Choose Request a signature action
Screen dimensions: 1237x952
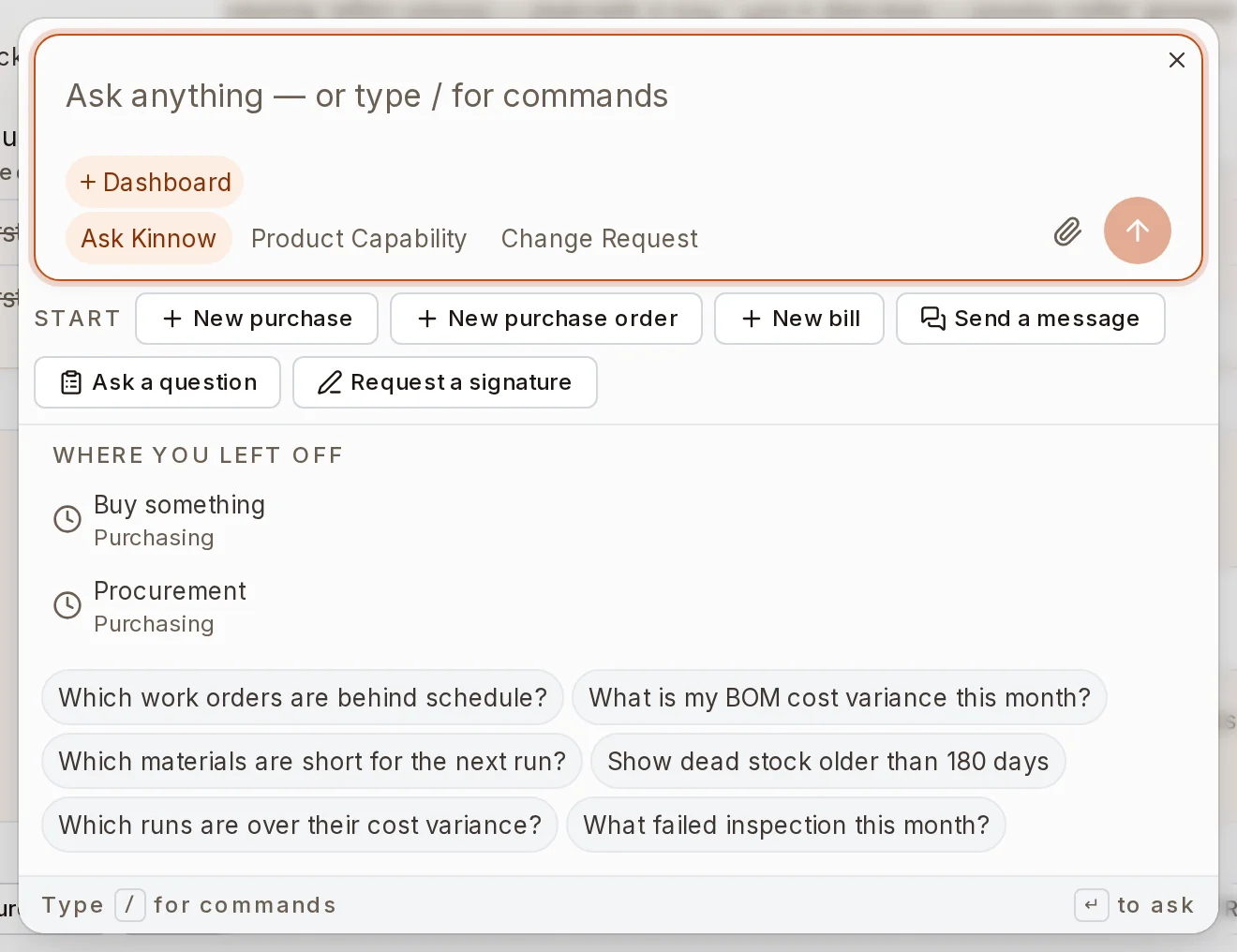pyautogui.click(x=445, y=382)
